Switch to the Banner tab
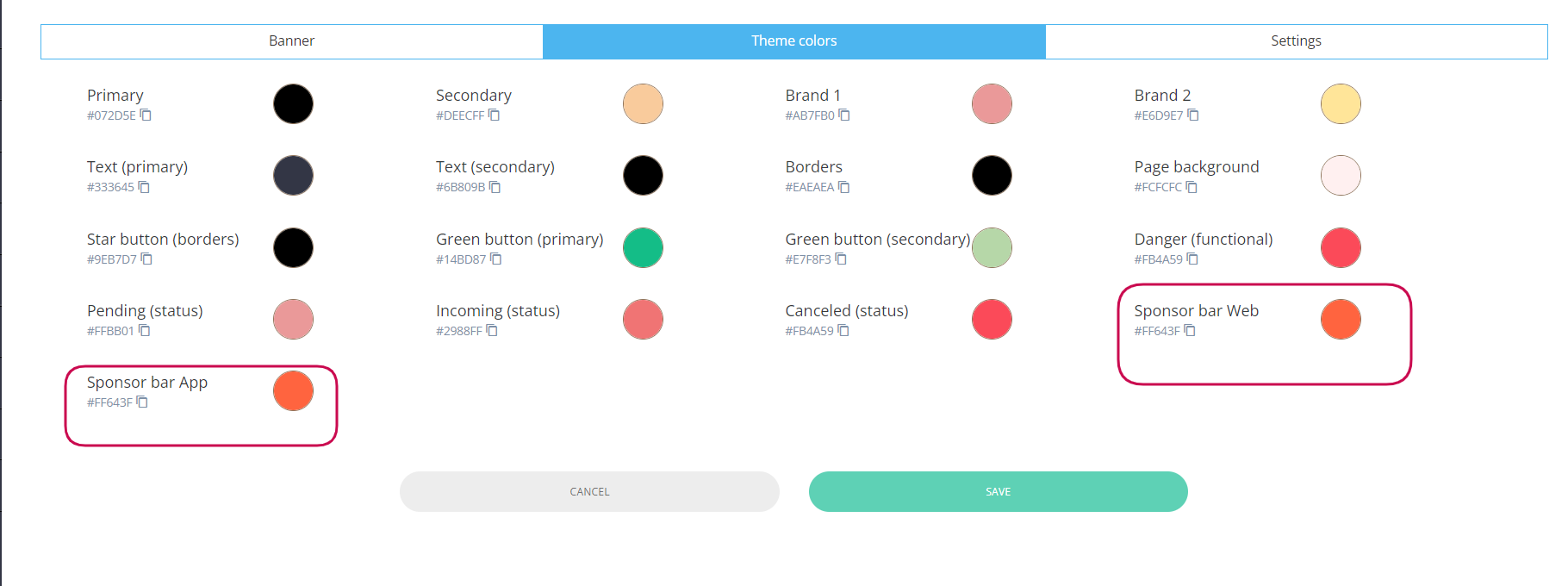 pyautogui.click(x=291, y=41)
